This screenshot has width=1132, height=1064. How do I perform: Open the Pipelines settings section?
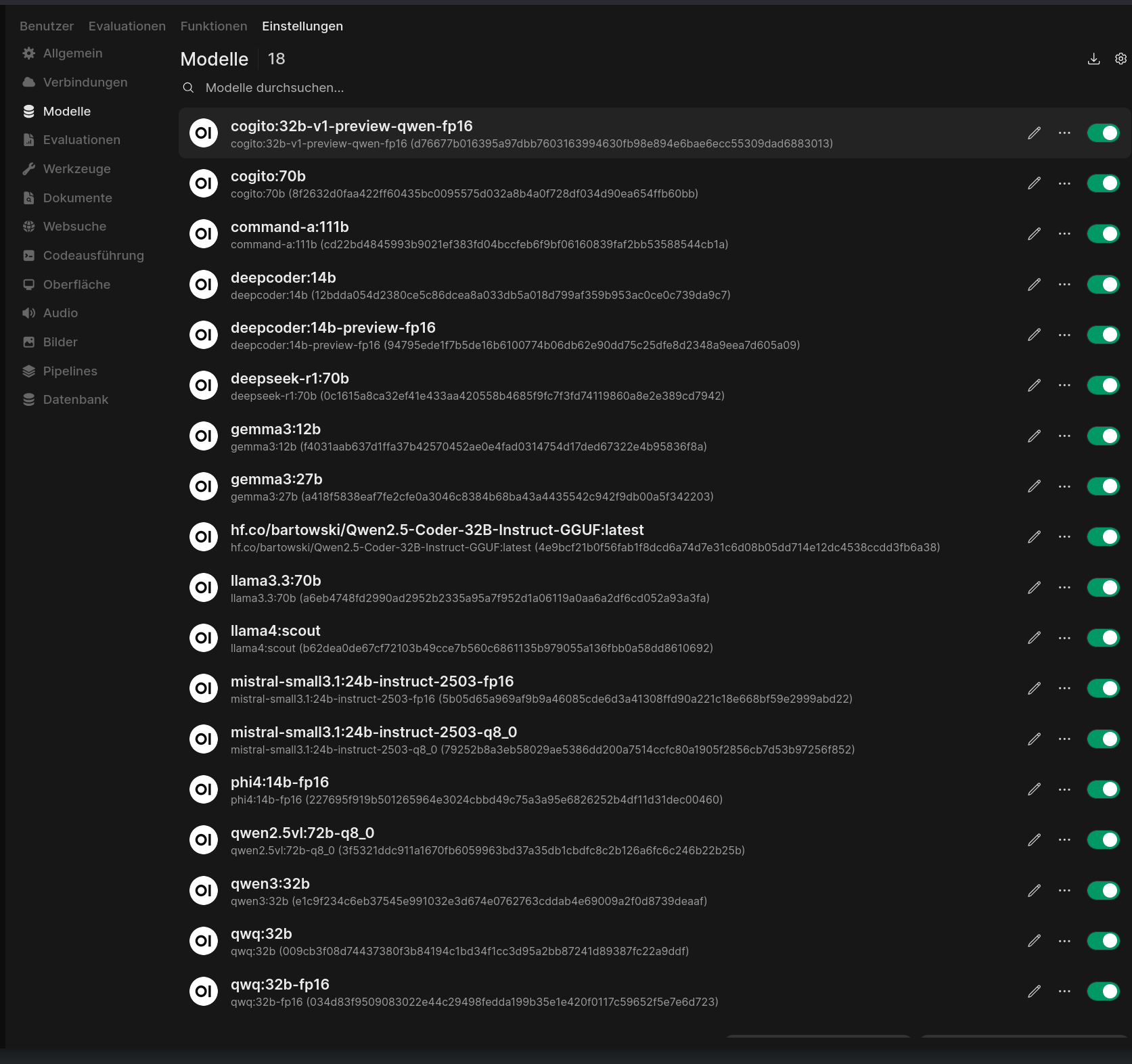tap(60, 371)
